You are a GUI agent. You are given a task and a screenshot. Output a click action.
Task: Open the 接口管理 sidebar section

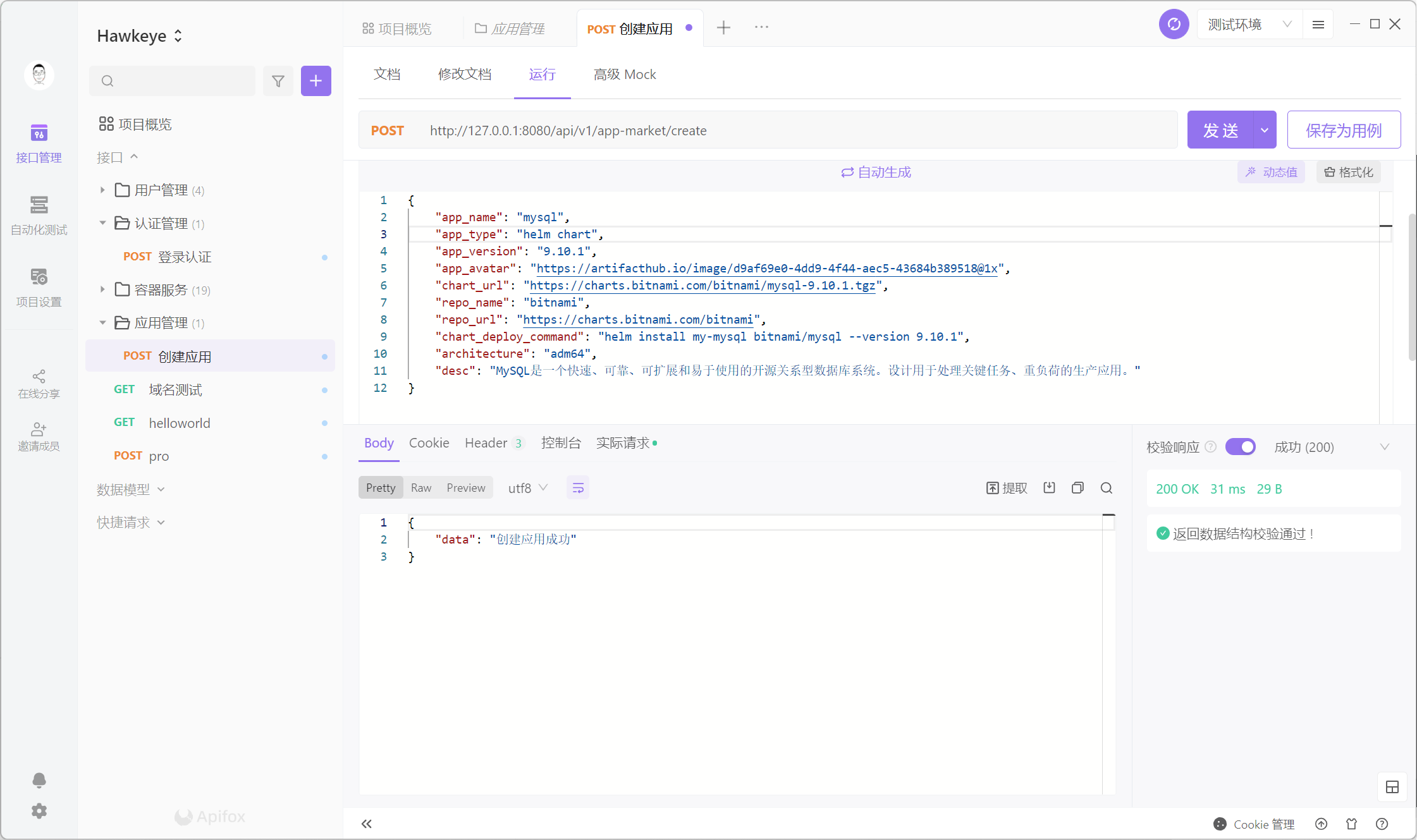pyautogui.click(x=39, y=143)
